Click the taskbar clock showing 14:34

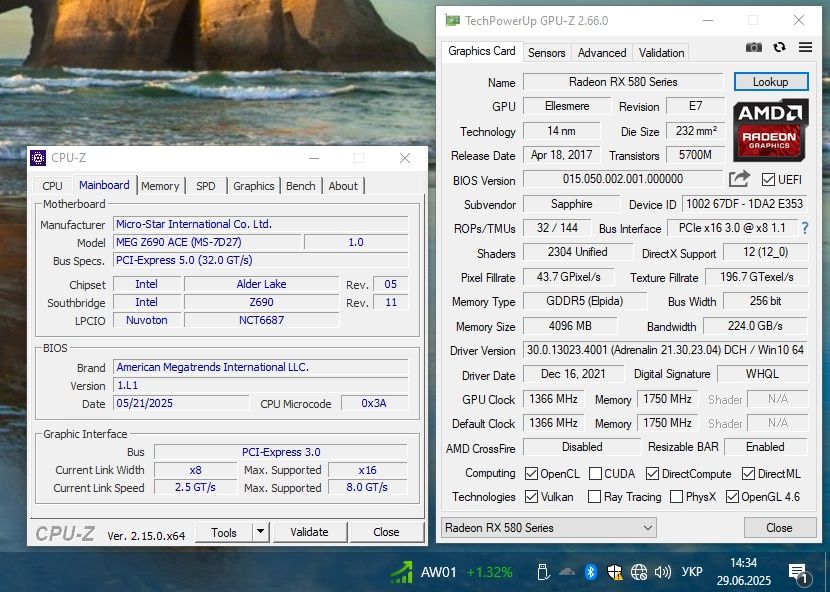click(x=744, y=572)
